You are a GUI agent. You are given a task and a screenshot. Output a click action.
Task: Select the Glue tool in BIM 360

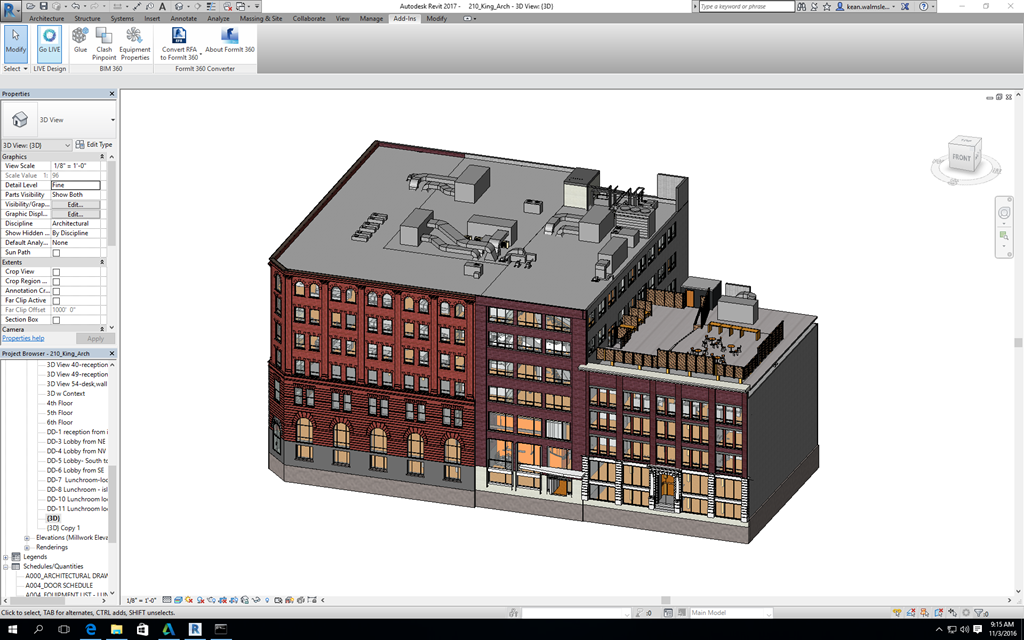pyautogui.click(x=80, y=41)
